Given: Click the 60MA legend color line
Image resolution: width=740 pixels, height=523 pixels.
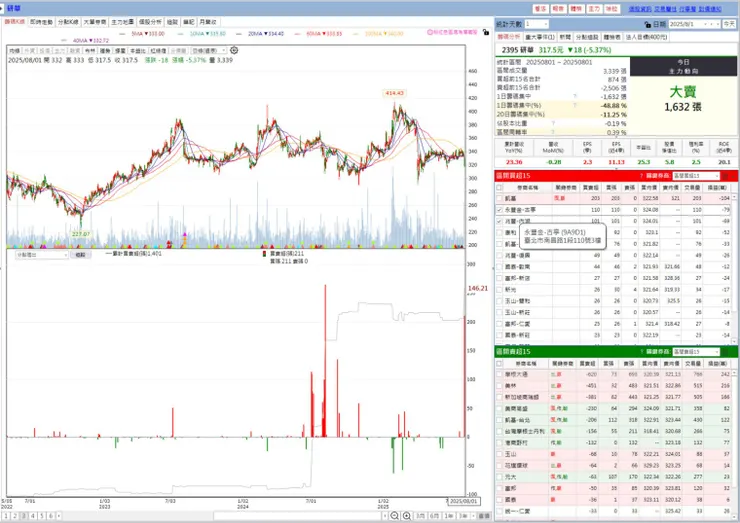Looking at the screenshot, I should click(297, 34).
